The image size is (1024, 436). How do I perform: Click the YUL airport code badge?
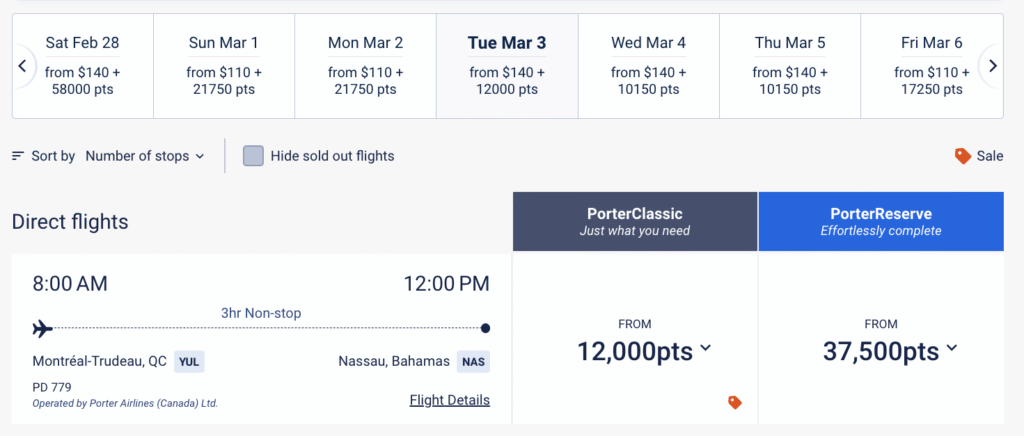tap(188, 361)
